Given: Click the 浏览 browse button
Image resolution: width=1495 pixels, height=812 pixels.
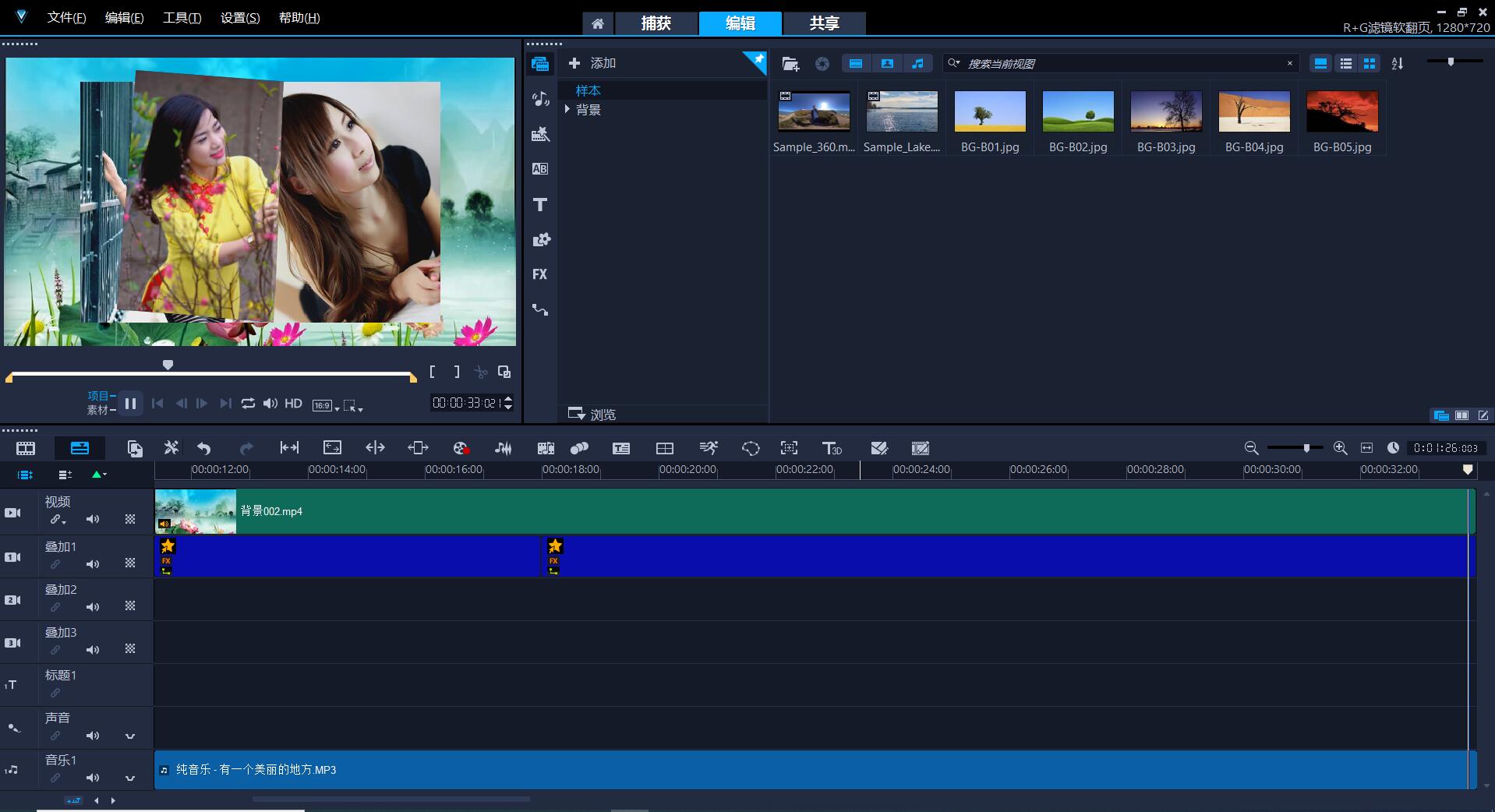Looking at the screenshot, I should tap(592, 415).
